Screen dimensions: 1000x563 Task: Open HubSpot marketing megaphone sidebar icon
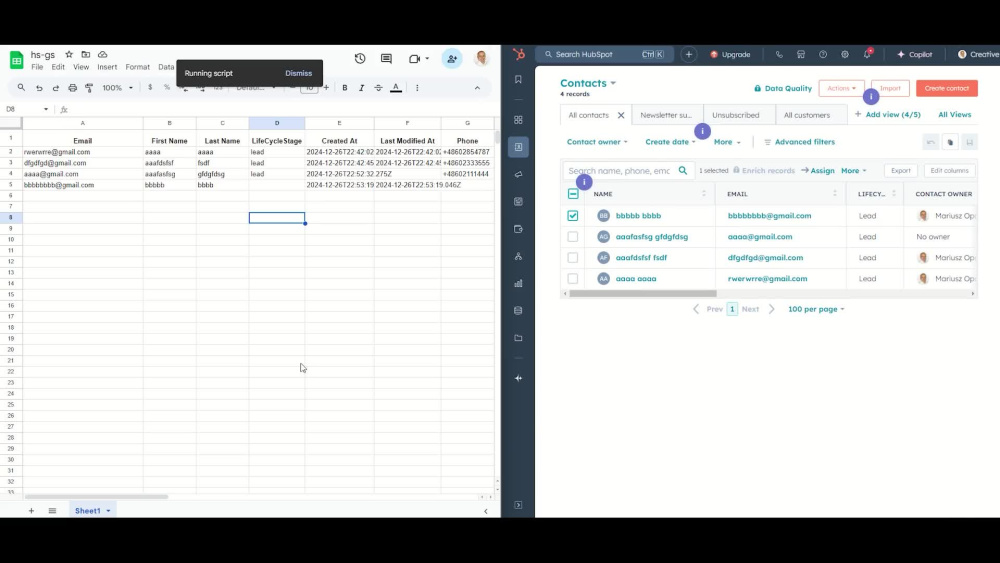click(518, 174)
